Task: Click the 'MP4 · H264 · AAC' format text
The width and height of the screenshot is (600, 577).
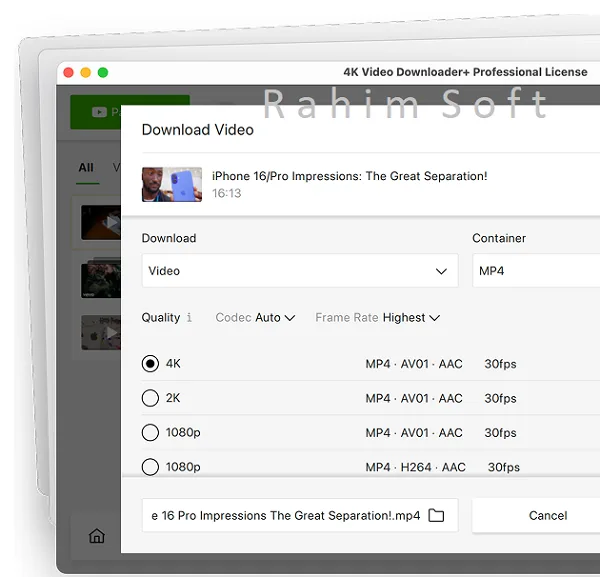Action: (416, 467)
